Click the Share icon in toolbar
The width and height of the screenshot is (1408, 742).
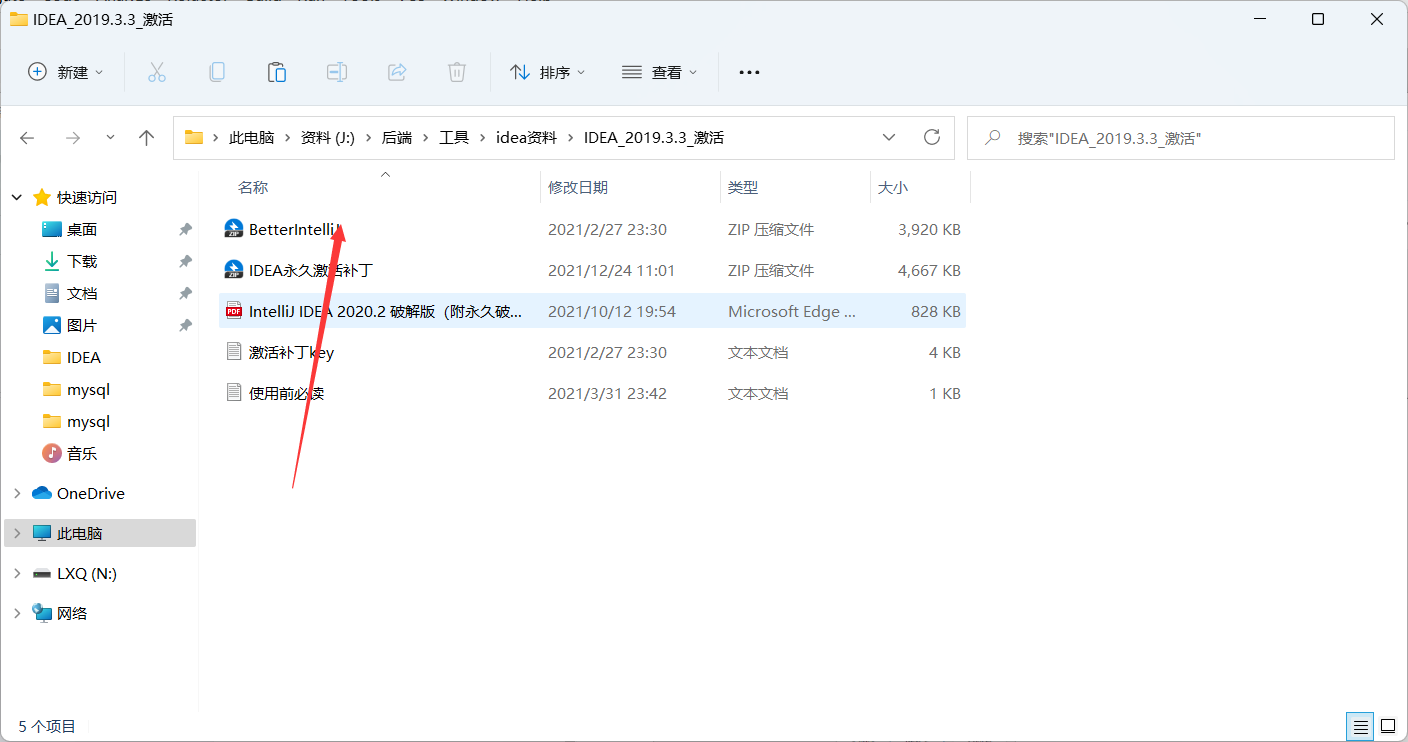tap(397, 72)
